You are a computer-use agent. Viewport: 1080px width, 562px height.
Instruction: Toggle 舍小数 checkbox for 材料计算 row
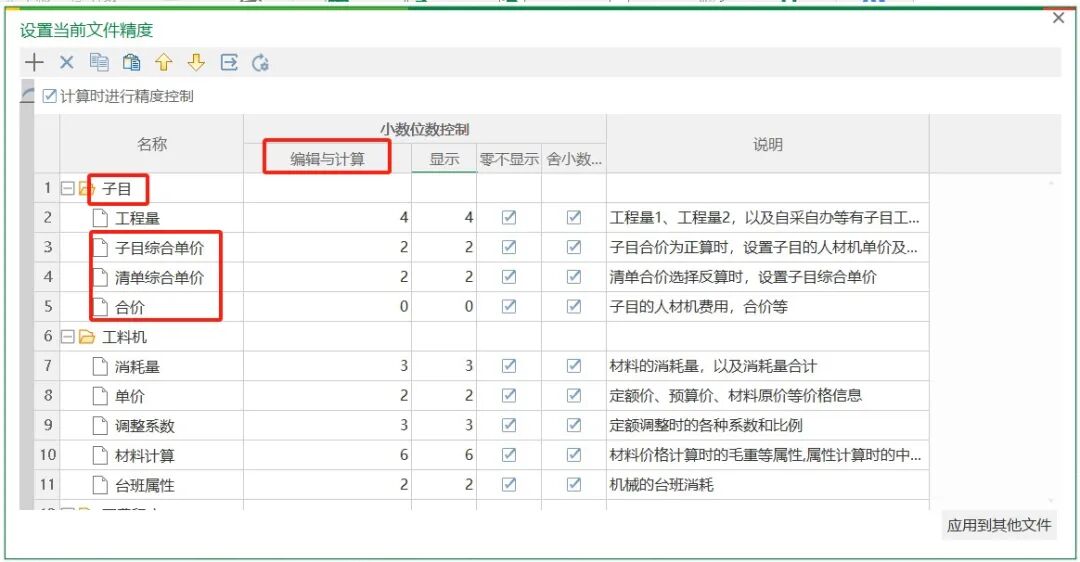pos(574,455)
